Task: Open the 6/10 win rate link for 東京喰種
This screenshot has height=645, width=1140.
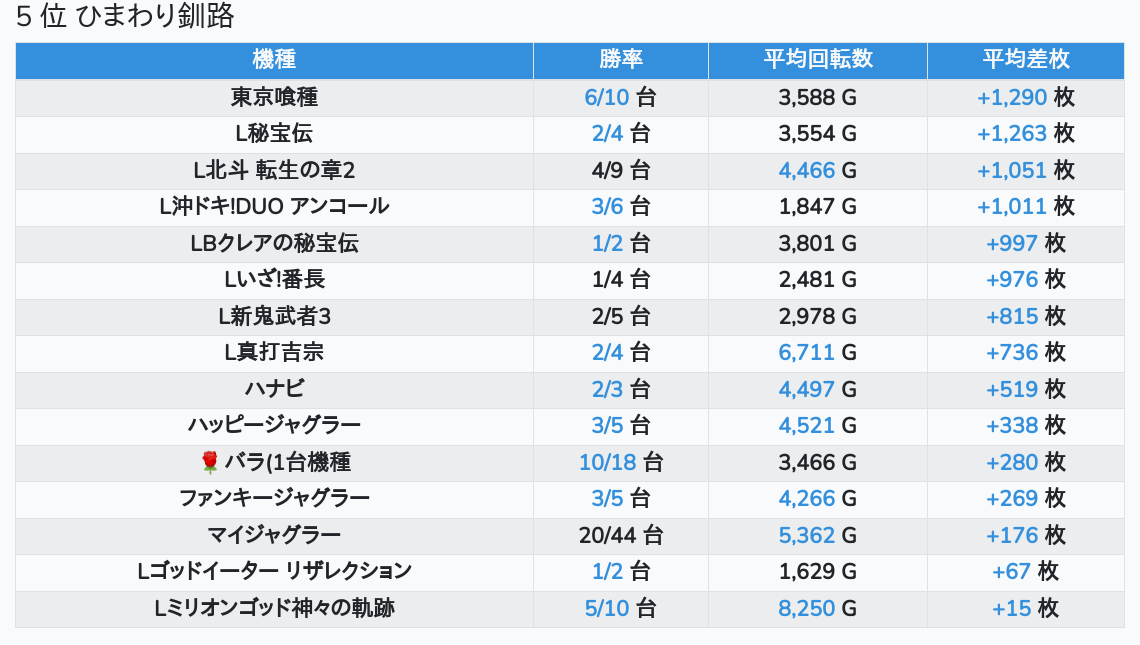Action: pos(607,97)
